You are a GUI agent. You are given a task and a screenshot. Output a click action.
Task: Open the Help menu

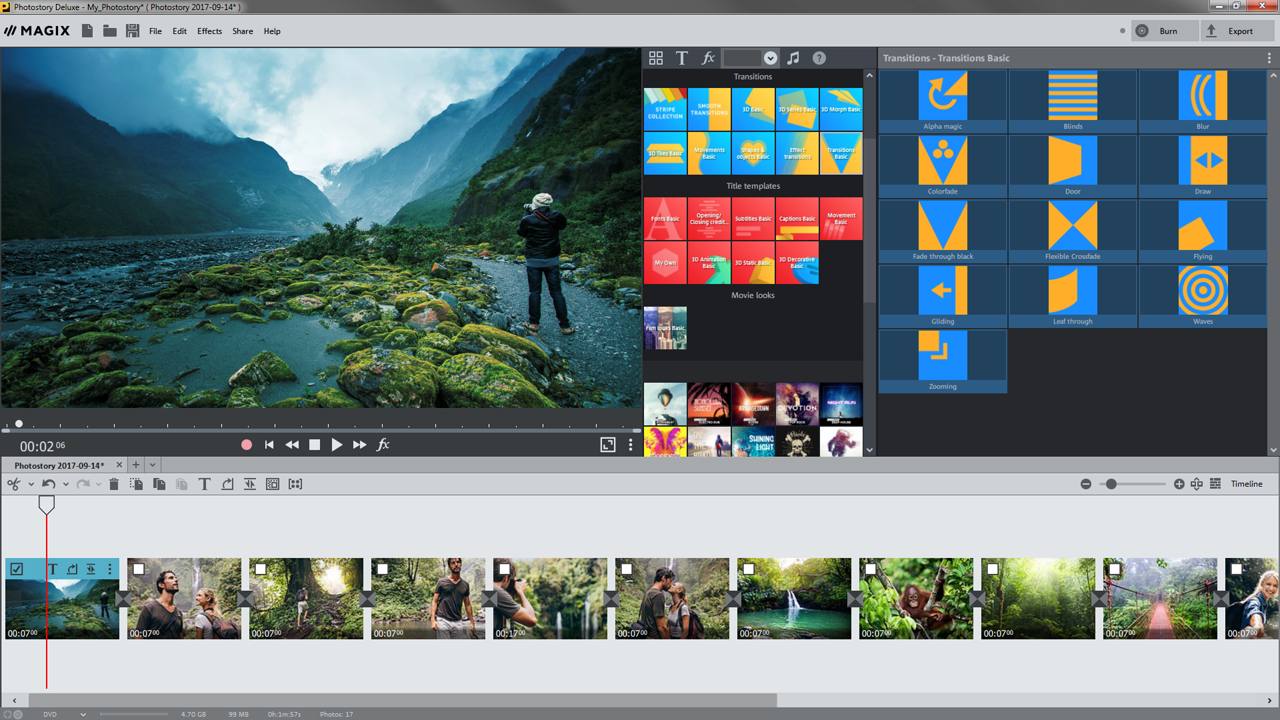pyautogui.click(x=272, y=31)
